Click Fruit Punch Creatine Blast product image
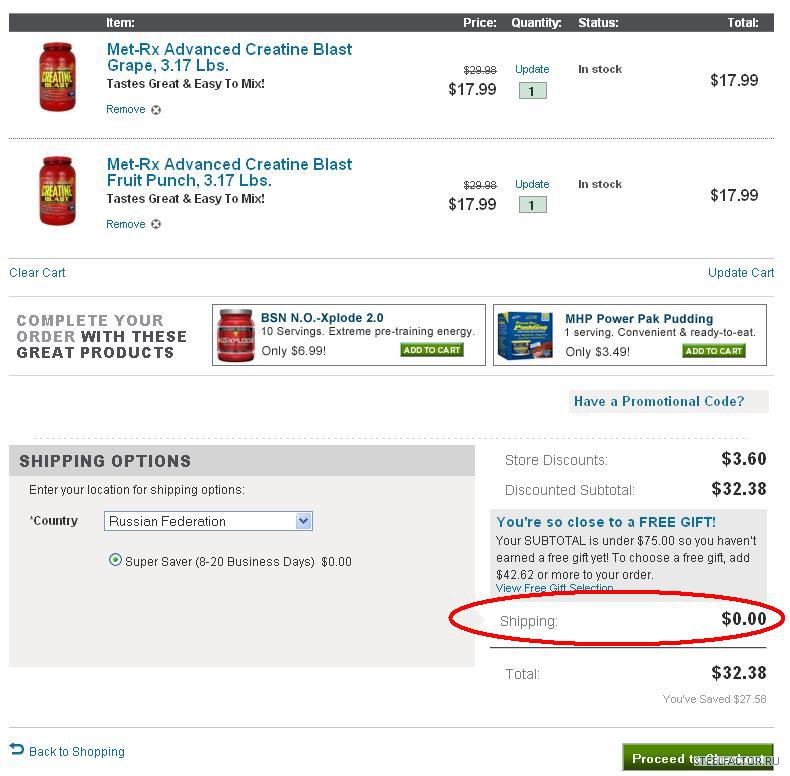790x776 pixels. [57, 191]
